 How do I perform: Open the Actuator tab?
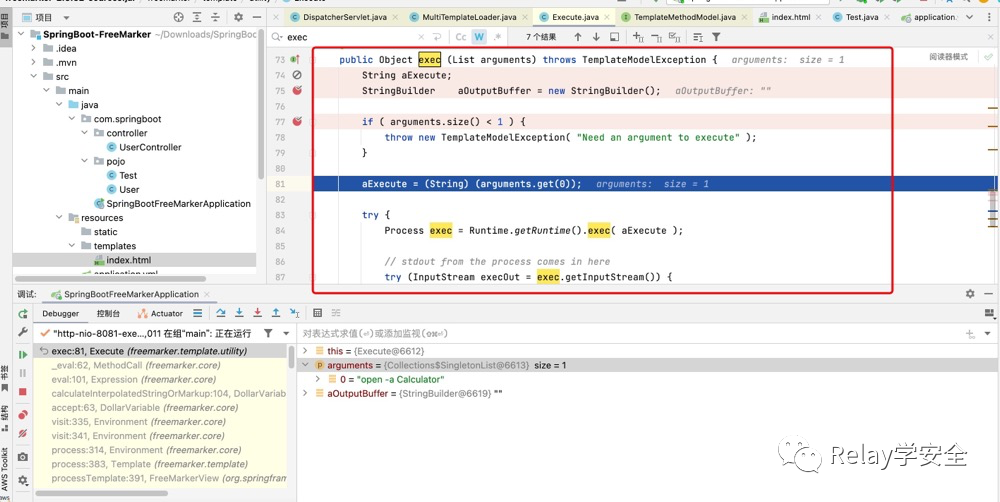160,313
